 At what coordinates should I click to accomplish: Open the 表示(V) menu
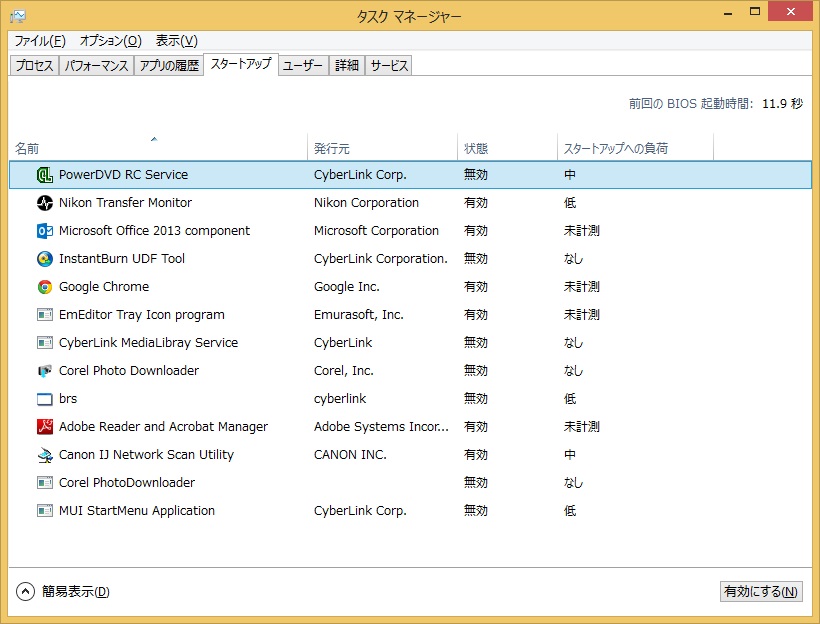pos(176,41)
